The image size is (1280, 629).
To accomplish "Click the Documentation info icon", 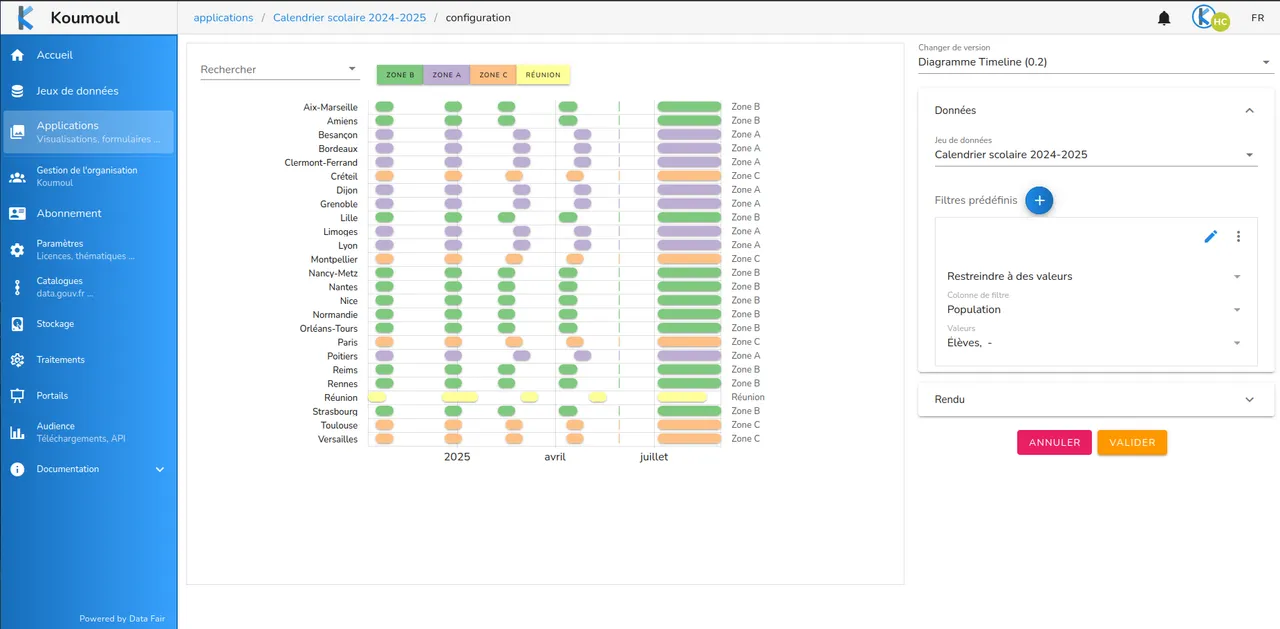I will coord(17,469).
